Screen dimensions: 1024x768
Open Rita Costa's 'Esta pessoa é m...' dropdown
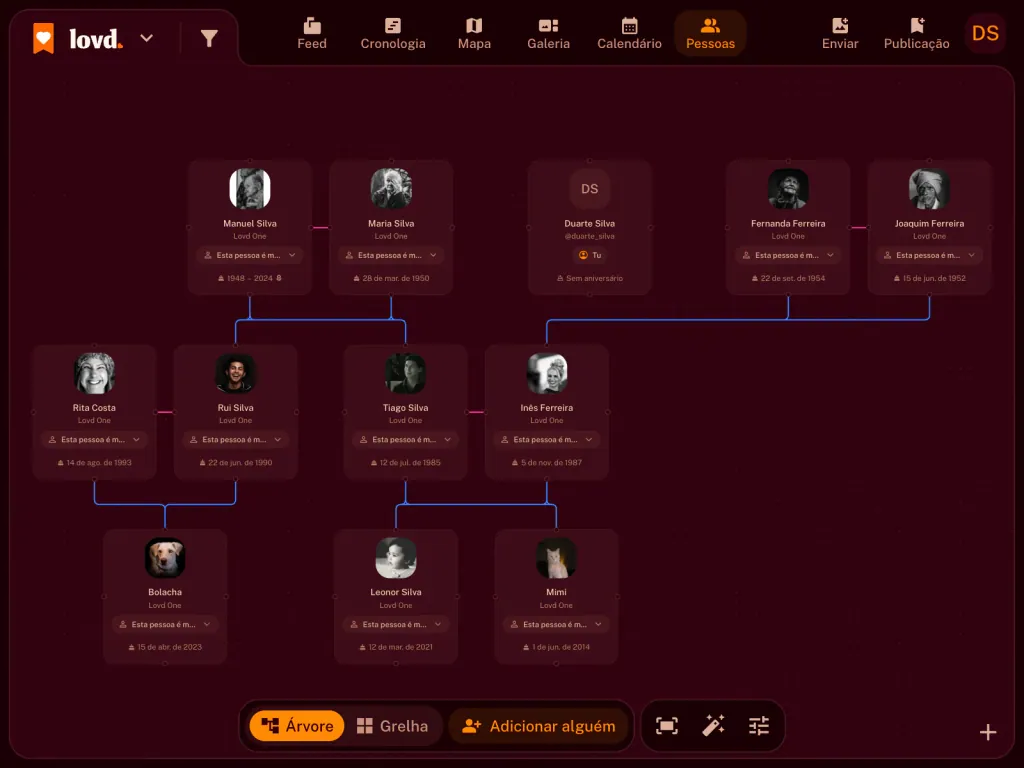click(x=94, y=440)
